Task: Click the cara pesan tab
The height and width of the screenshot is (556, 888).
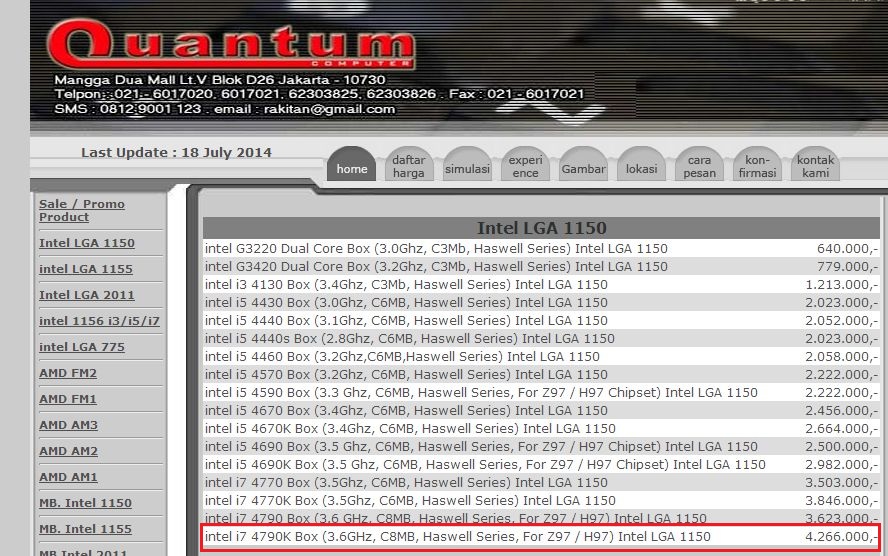Action: tap(699, 166)
